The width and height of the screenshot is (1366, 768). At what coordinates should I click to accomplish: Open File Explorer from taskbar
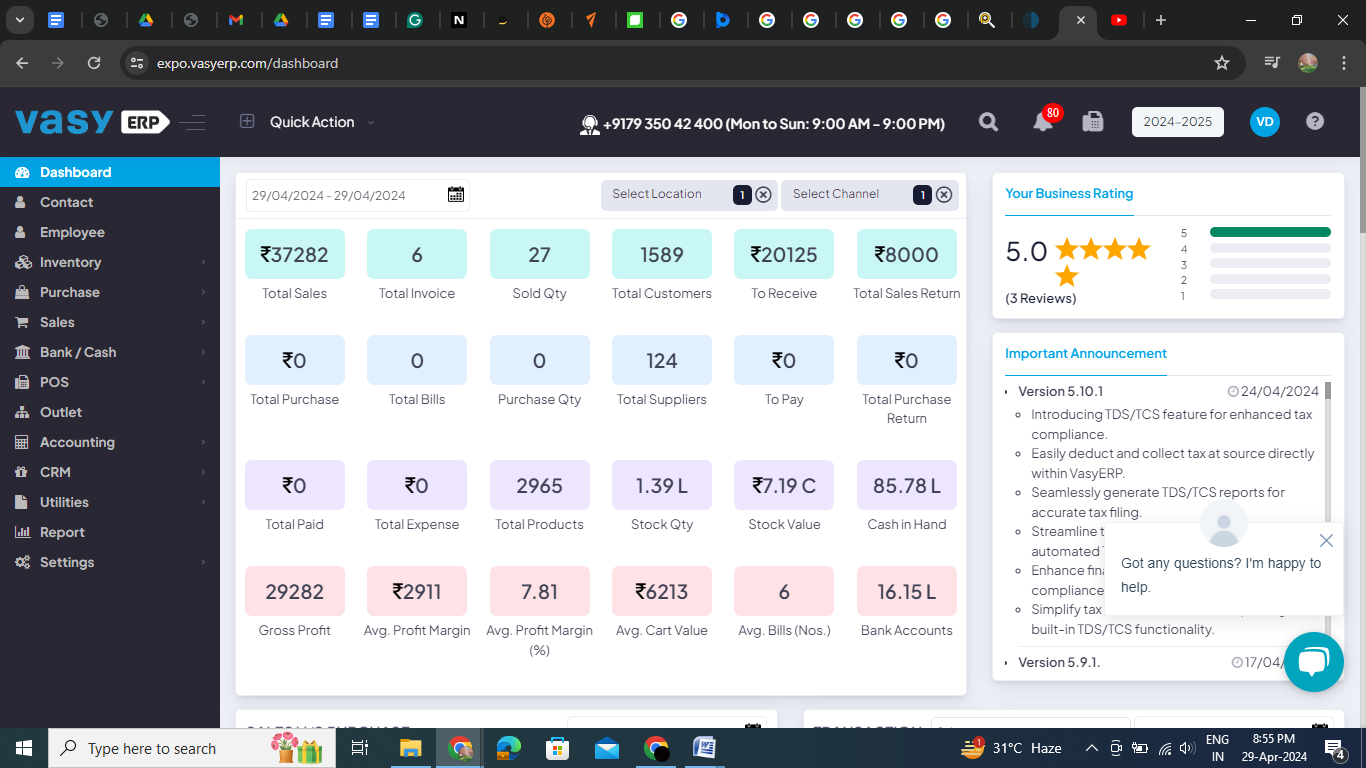click(410, 748)
